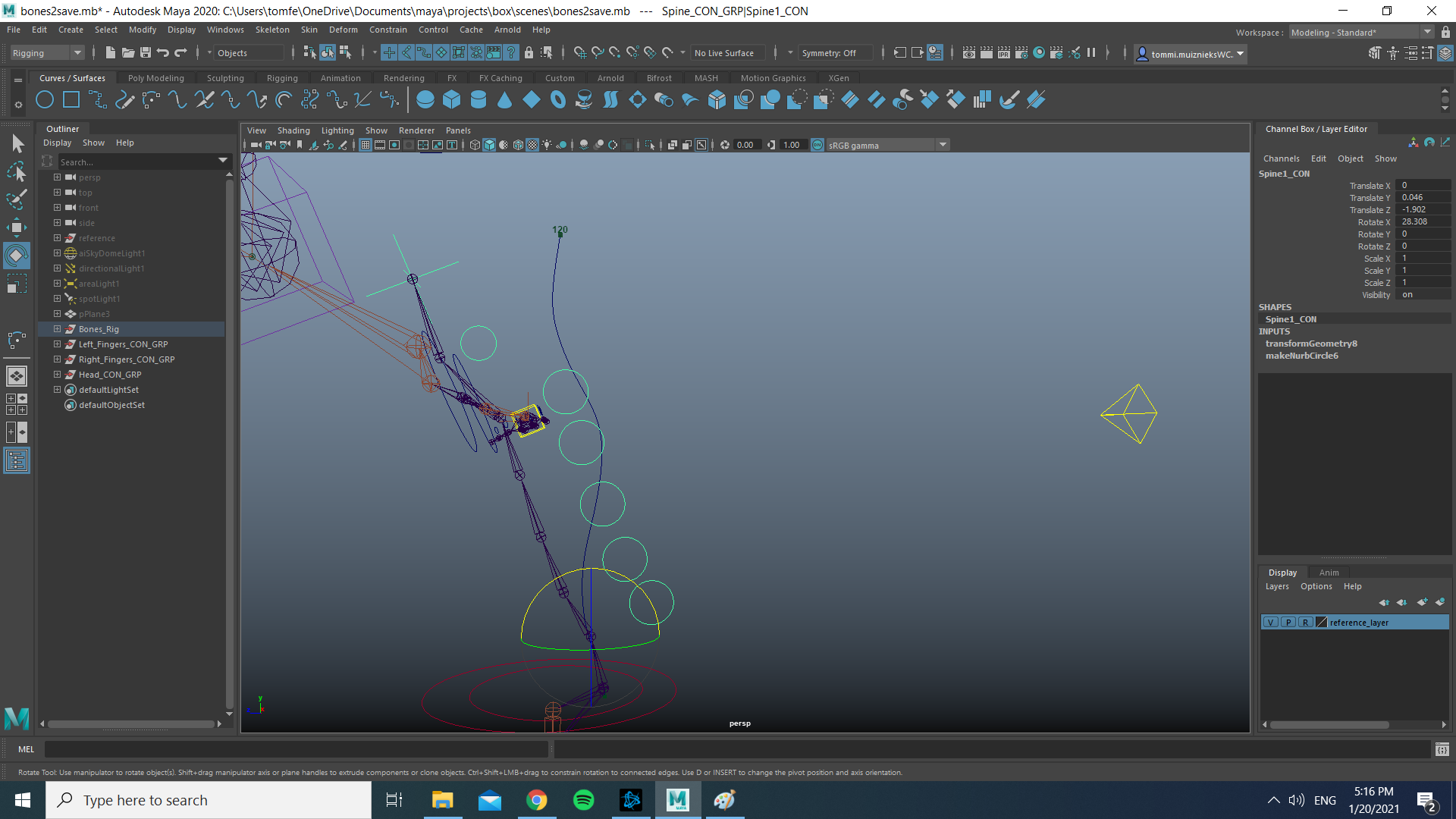Toggle visibility of reference_layer with V button
The image size is (1456, 819).
1269,622
